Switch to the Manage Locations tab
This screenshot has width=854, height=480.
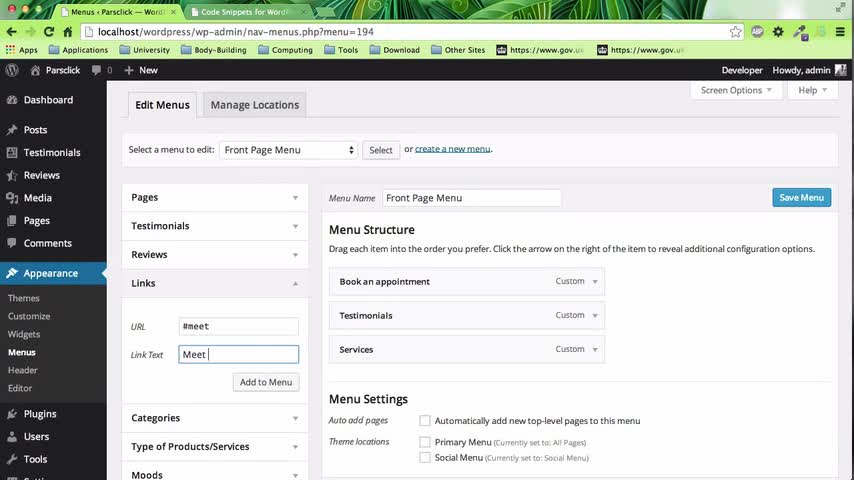pyautogui.click(x=254, y=105)
